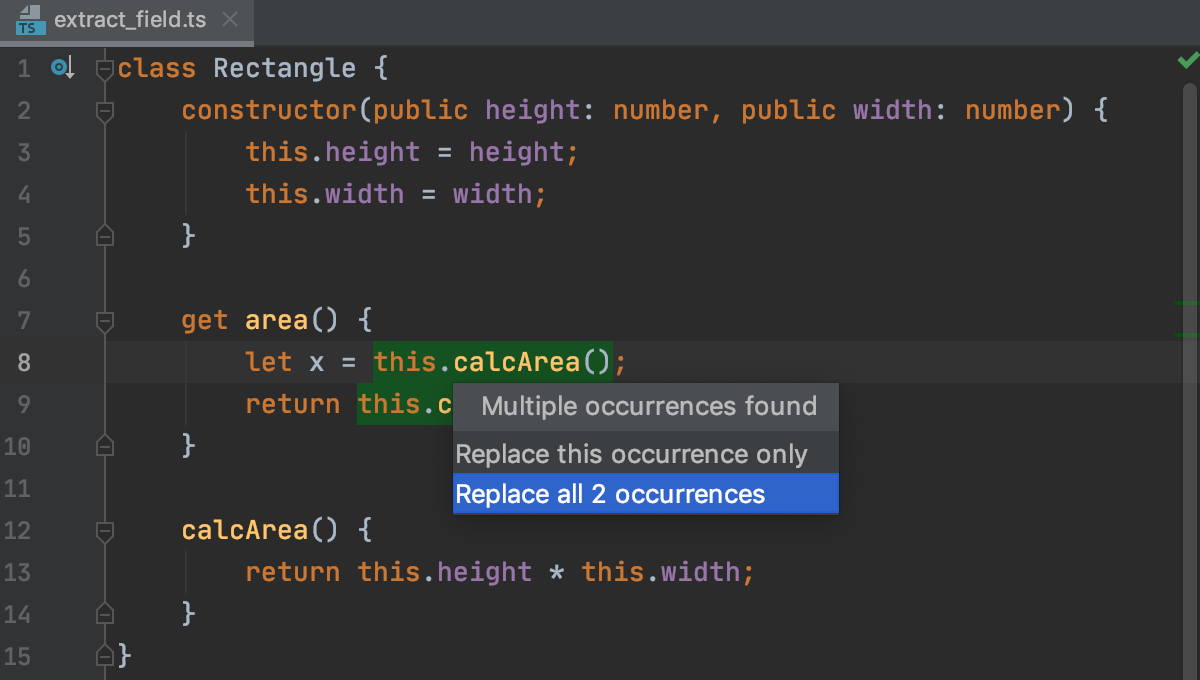
Task: Collapse the constructor code block
Action: click(104, 110)
